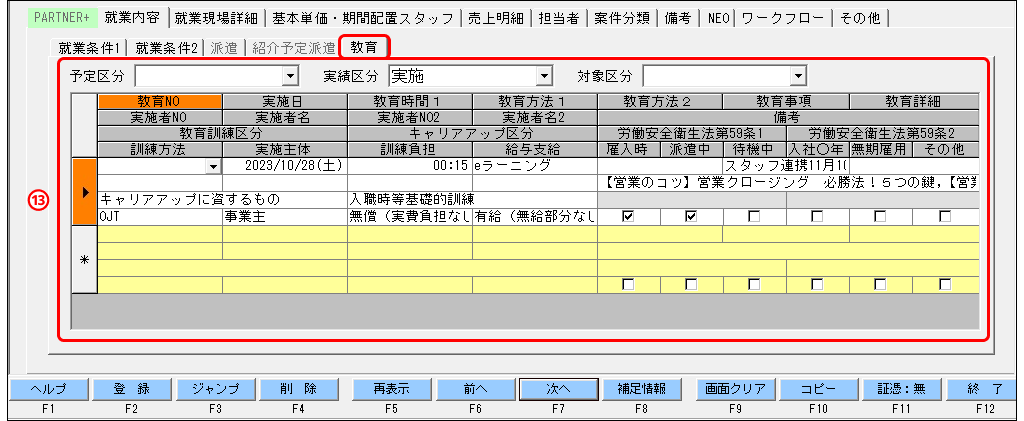Click the OJT training method cell
Viewport: 1024px width, 421px height.
[160, 217]
